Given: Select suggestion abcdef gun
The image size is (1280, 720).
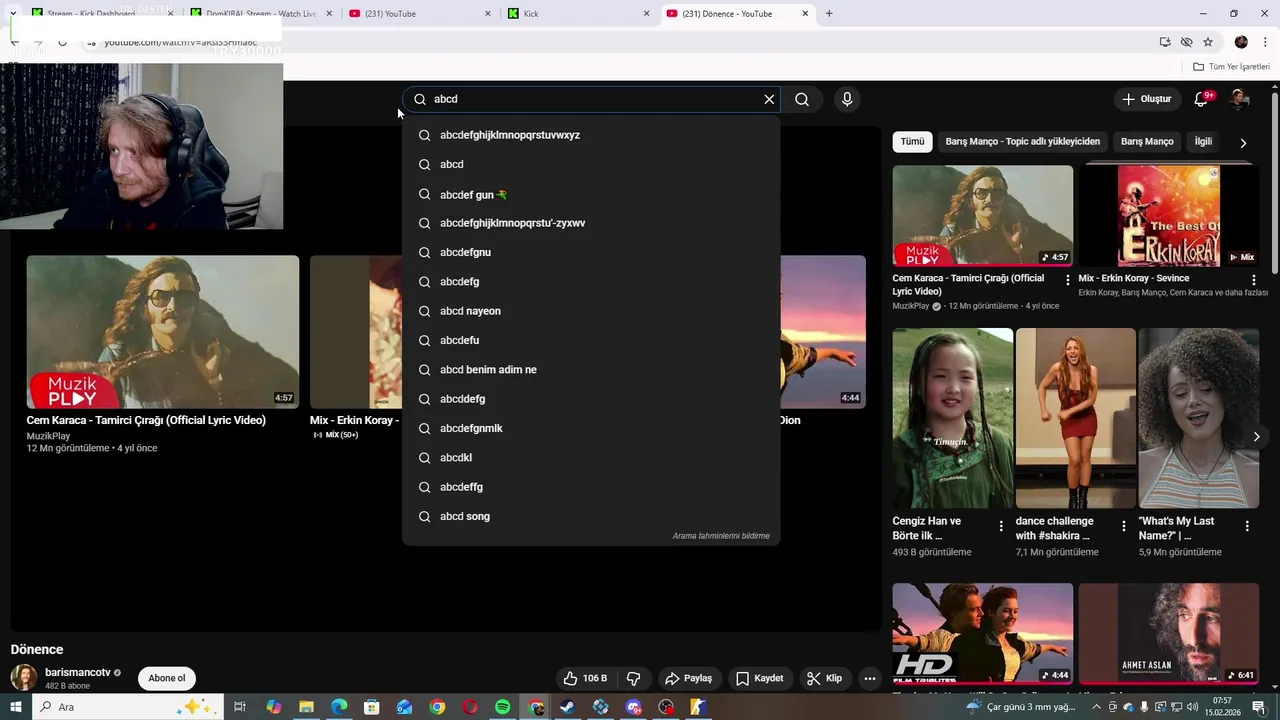Looking at the screenshot, I should tap(591, 194).
